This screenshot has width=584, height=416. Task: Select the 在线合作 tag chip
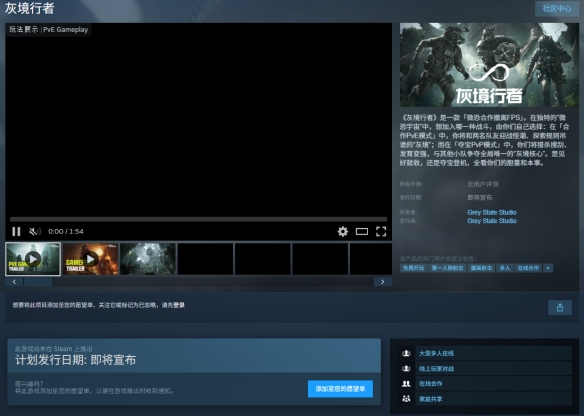528,268
